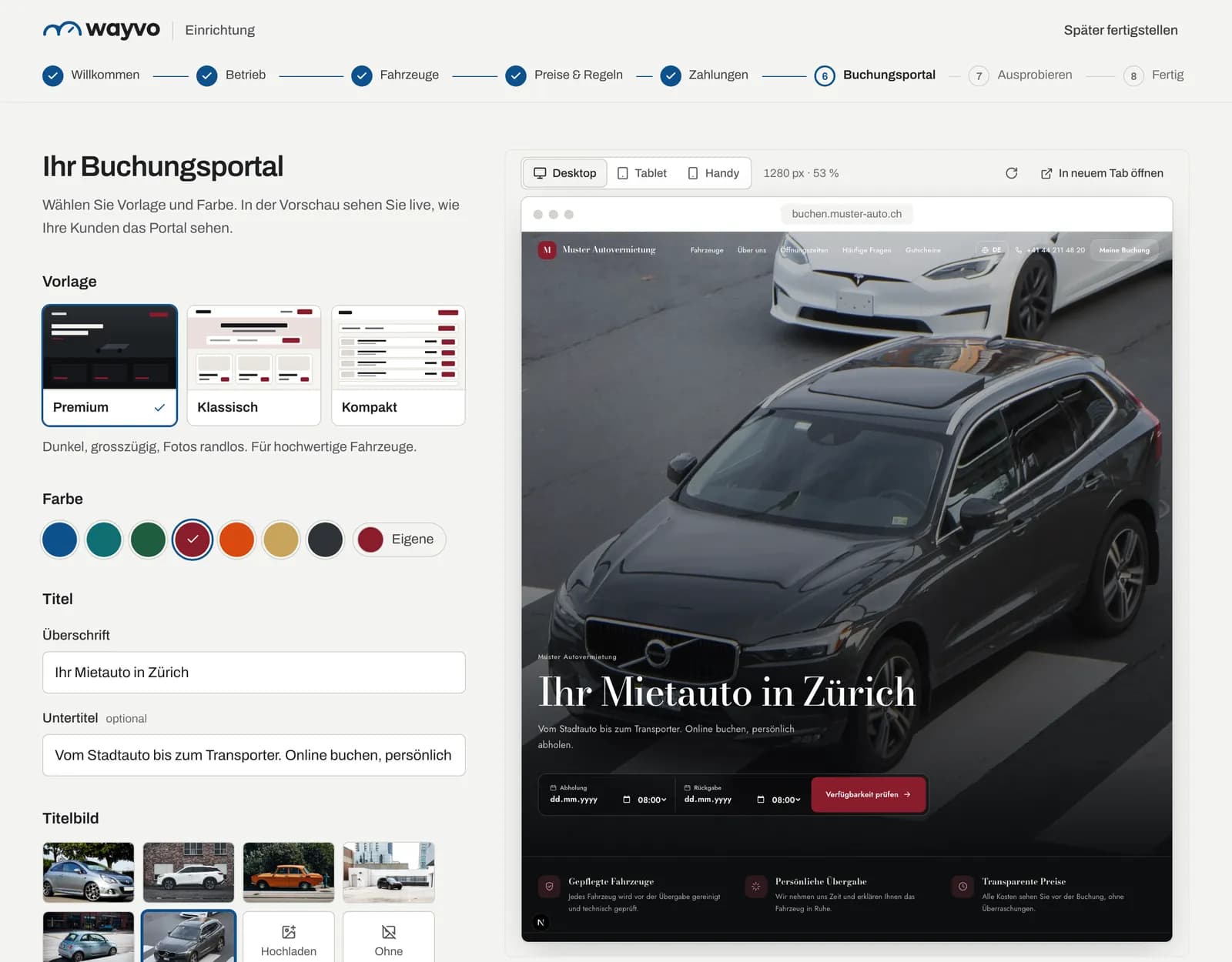
Task: Click the wayvo logo
Action: [x=101, y=29]
